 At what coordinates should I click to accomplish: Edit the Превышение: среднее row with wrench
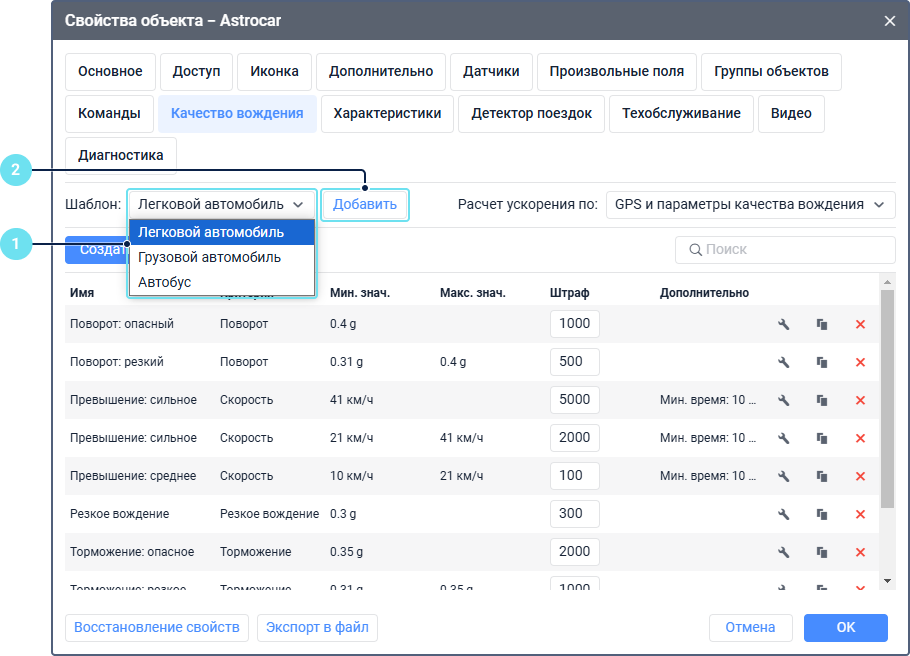pos(784,476)
